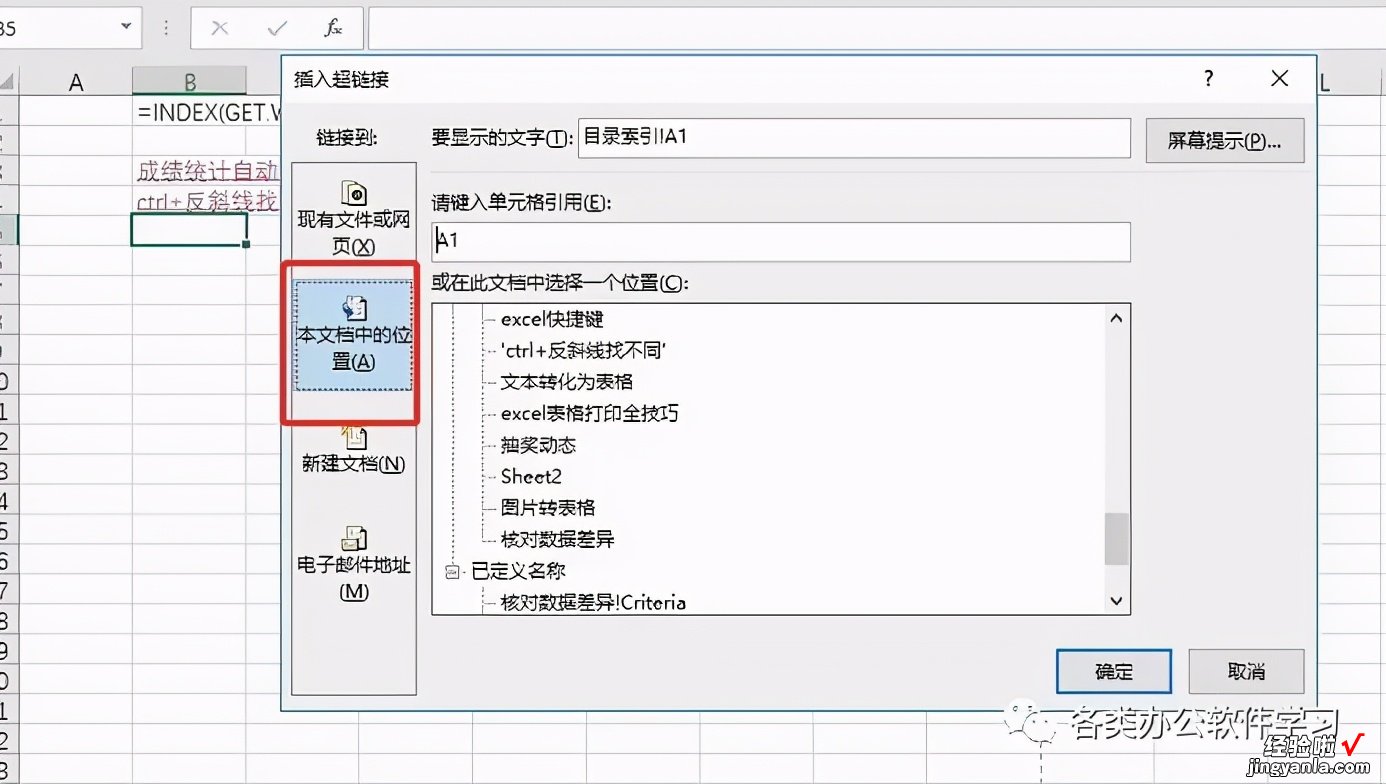Select '文本转化为表格' in the list

point(566,382)
